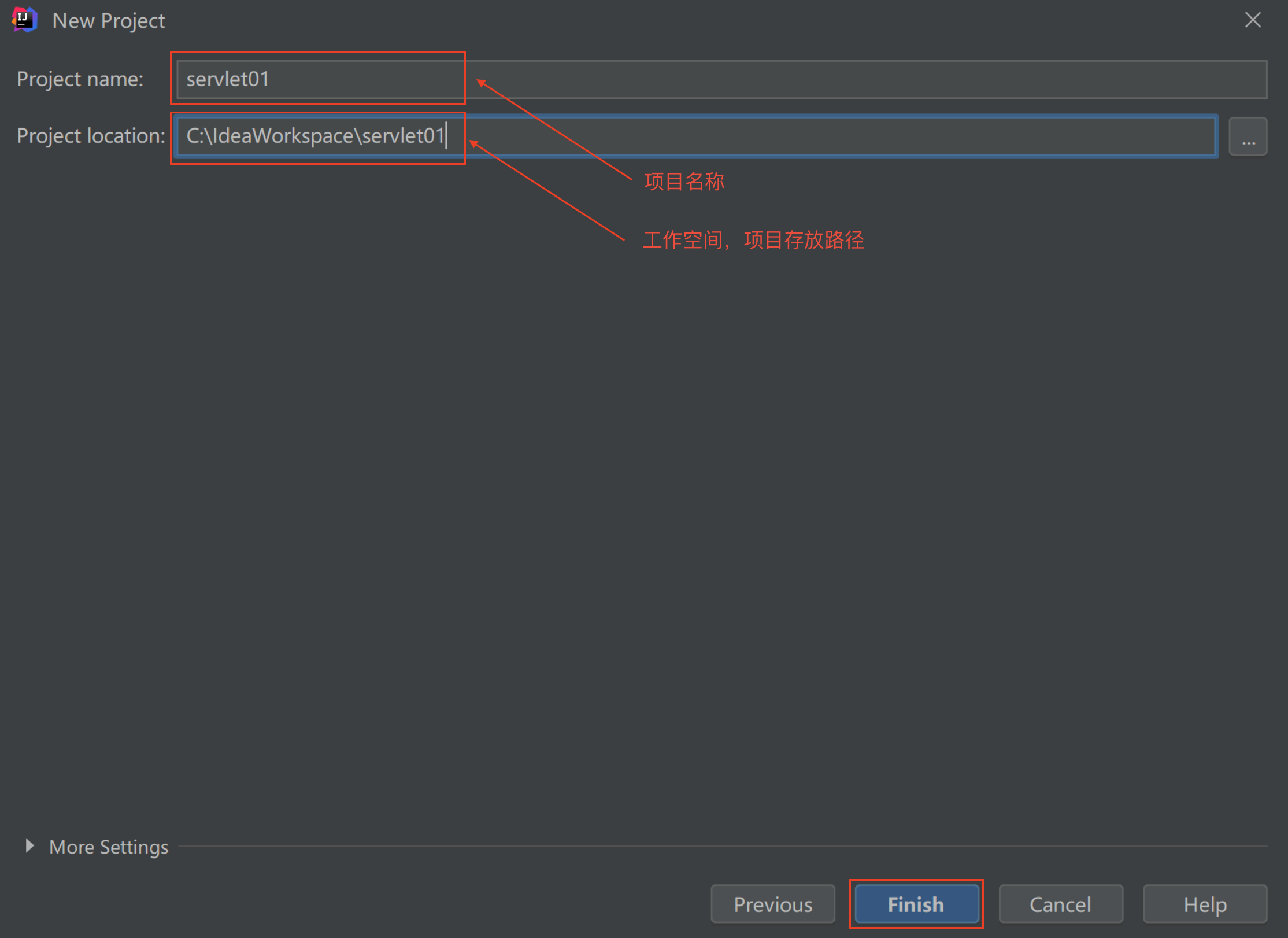Cancel the new project wizard
The image size is (1288, 938).
[x=1060, y=904]
